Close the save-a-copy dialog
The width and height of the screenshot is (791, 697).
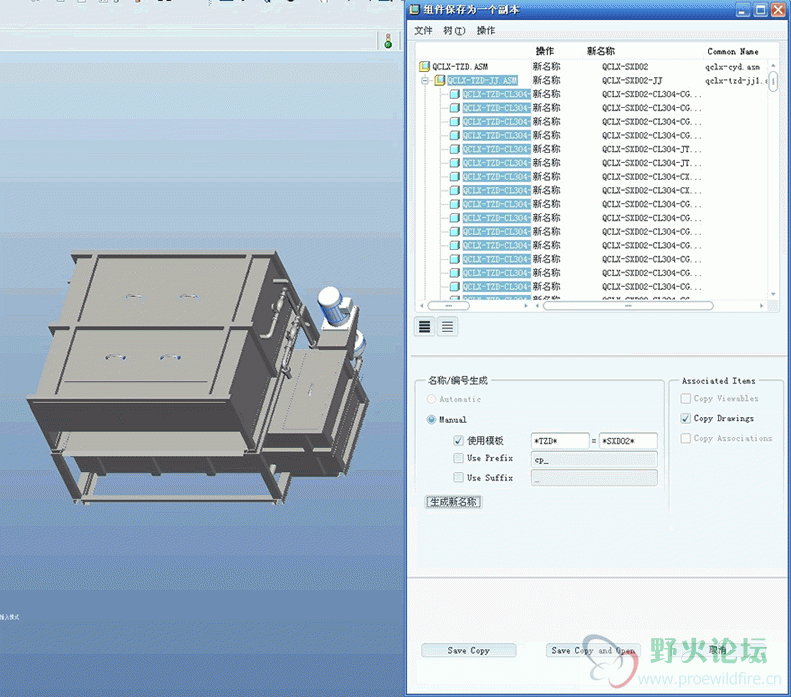(x=778, y=10)
